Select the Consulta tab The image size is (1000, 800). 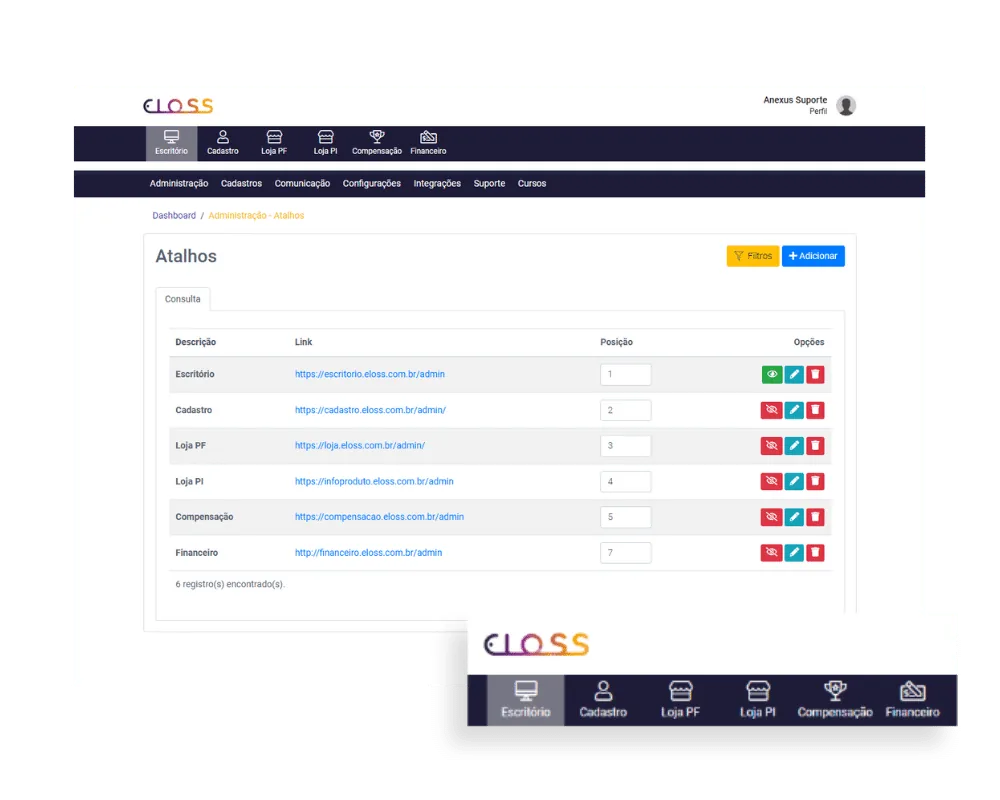182,299
